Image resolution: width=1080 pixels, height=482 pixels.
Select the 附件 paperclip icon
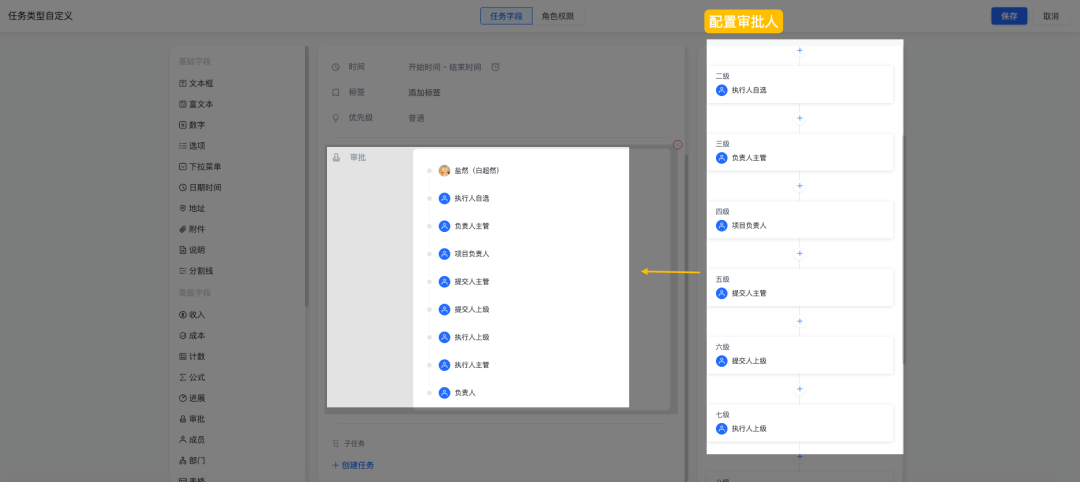(182, 229)
